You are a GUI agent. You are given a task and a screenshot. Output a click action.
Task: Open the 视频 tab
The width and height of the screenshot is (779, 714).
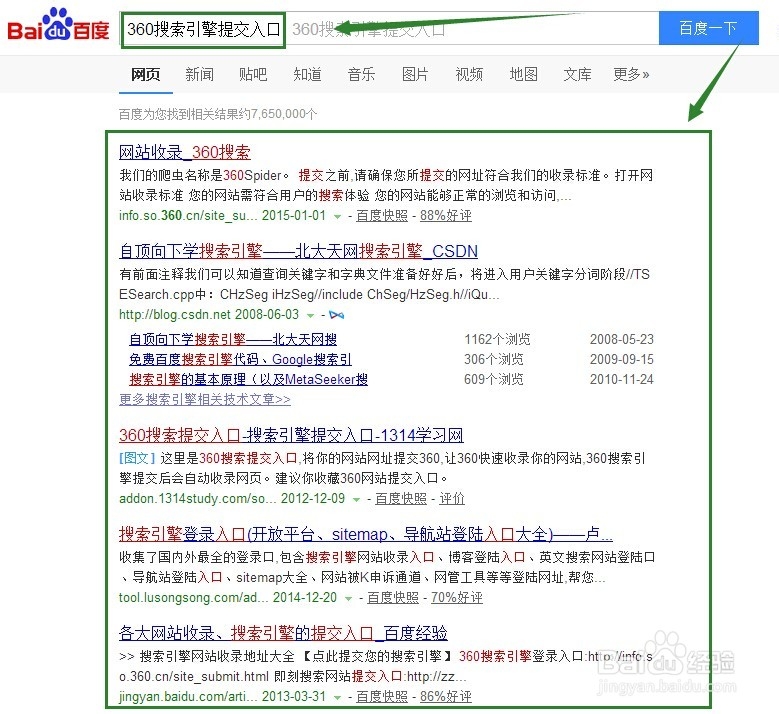469,75
